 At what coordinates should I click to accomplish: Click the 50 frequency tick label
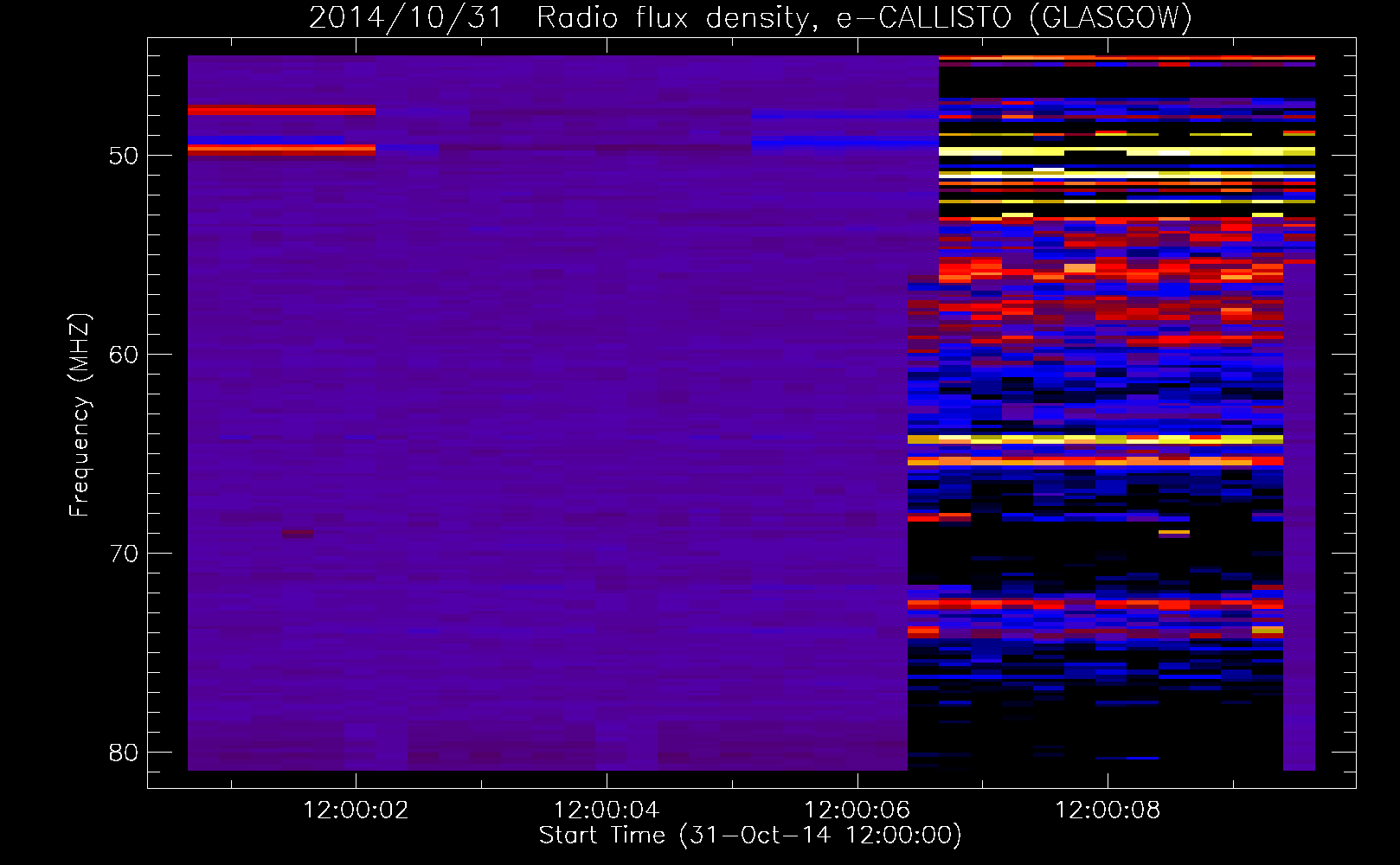pos(124,156)
